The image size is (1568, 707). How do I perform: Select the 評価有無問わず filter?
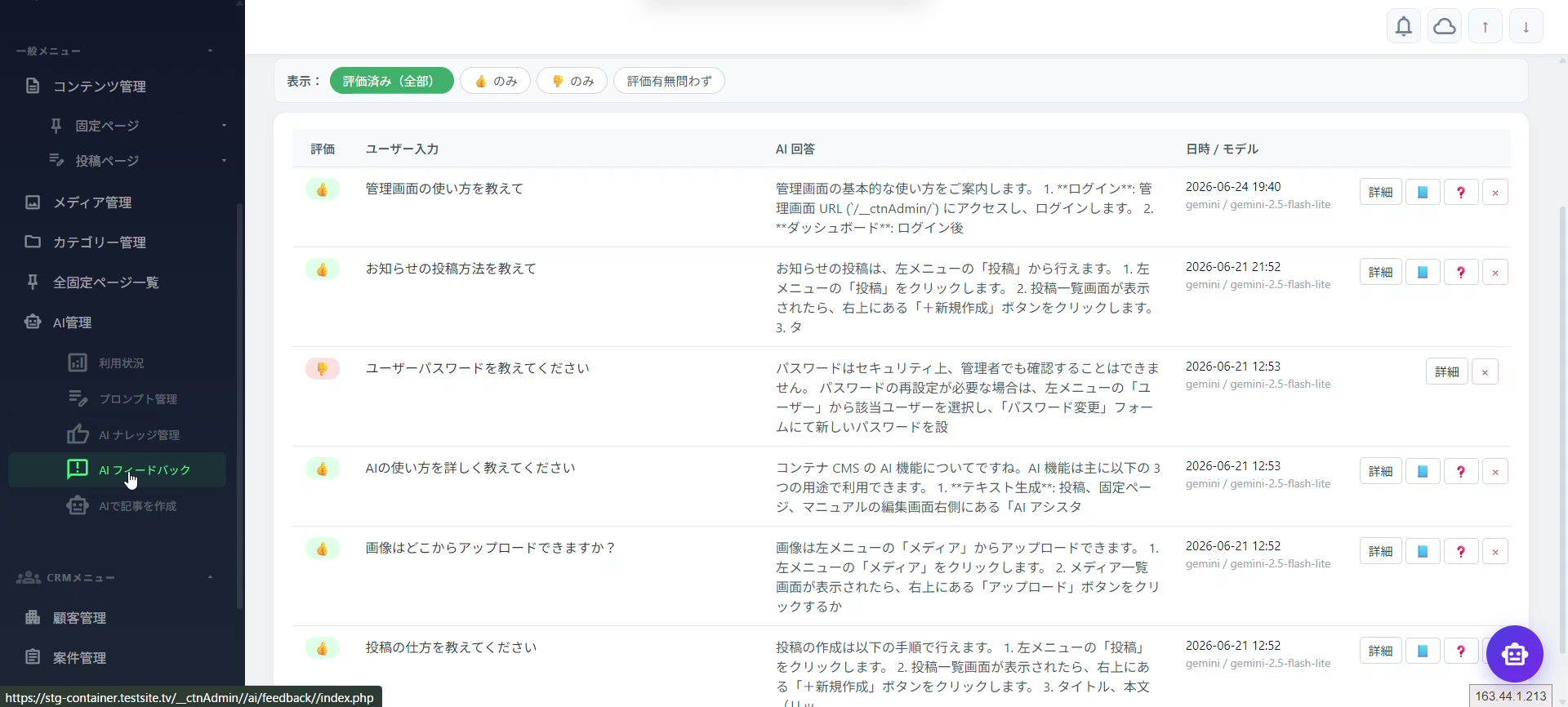tap(669, 81)
